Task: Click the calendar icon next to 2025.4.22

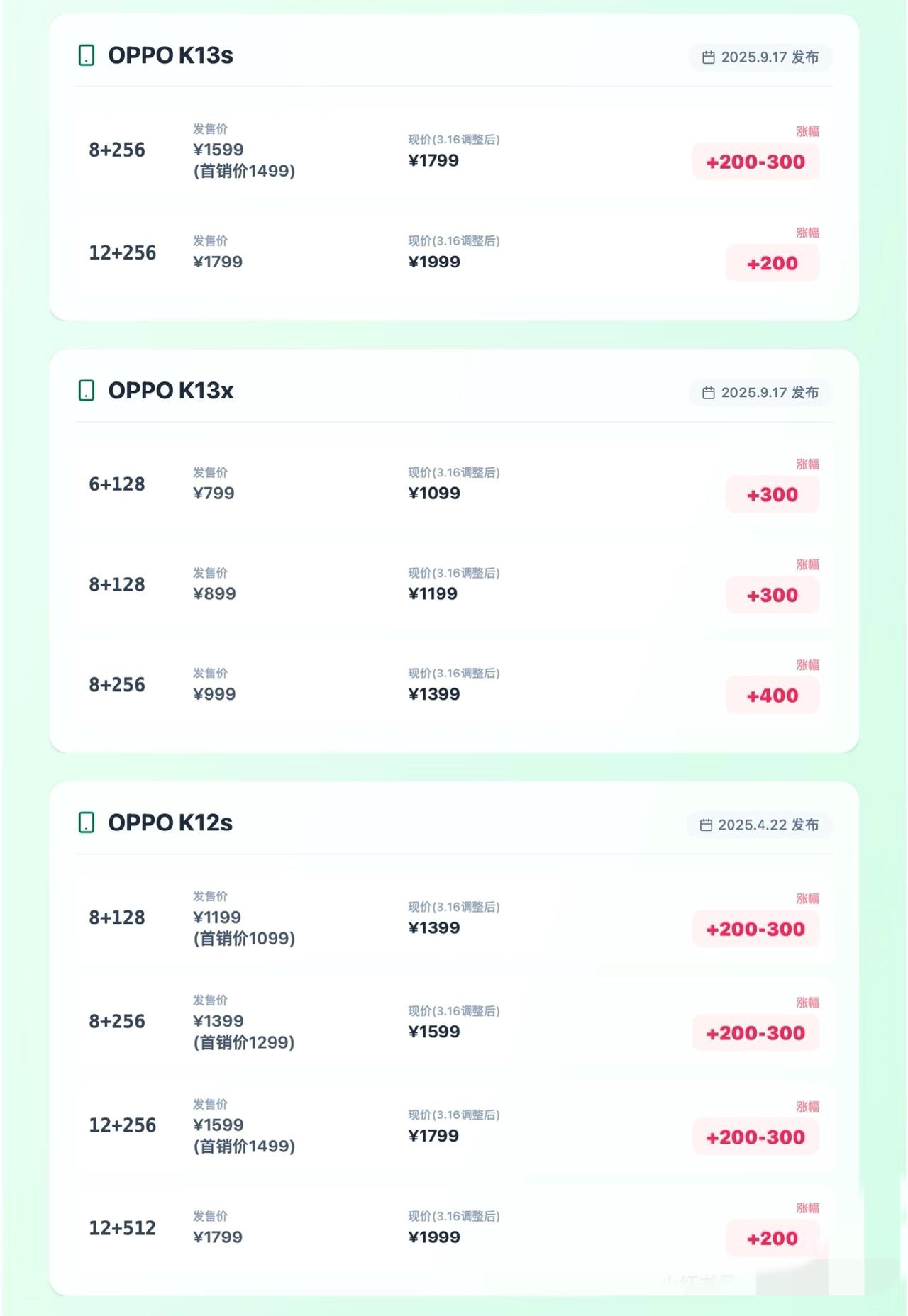Action: point(706,825)
